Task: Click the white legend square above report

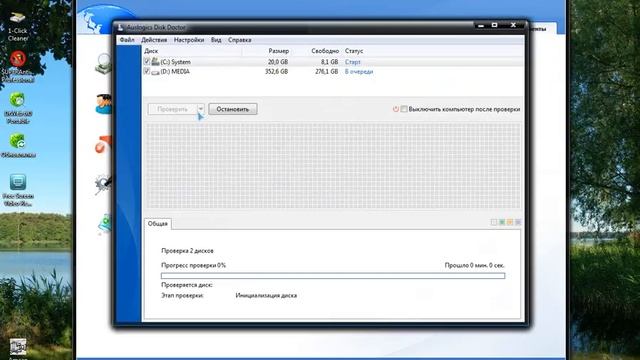Action: tap(494, 222)
